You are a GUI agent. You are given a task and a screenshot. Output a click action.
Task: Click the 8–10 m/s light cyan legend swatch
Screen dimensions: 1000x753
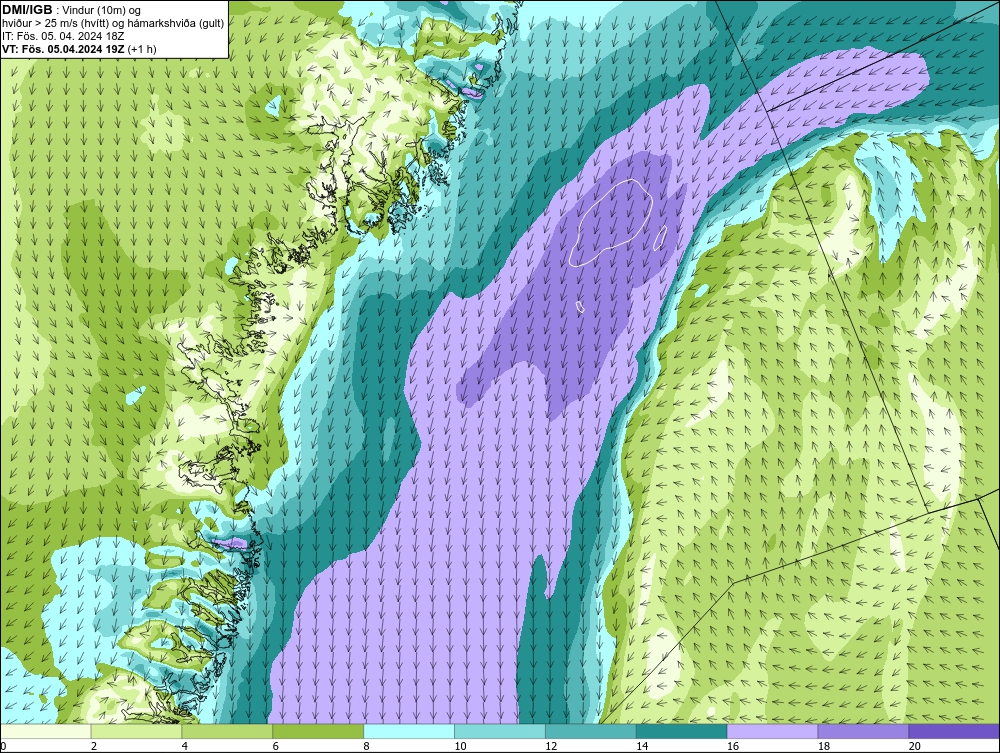(409, 731)
